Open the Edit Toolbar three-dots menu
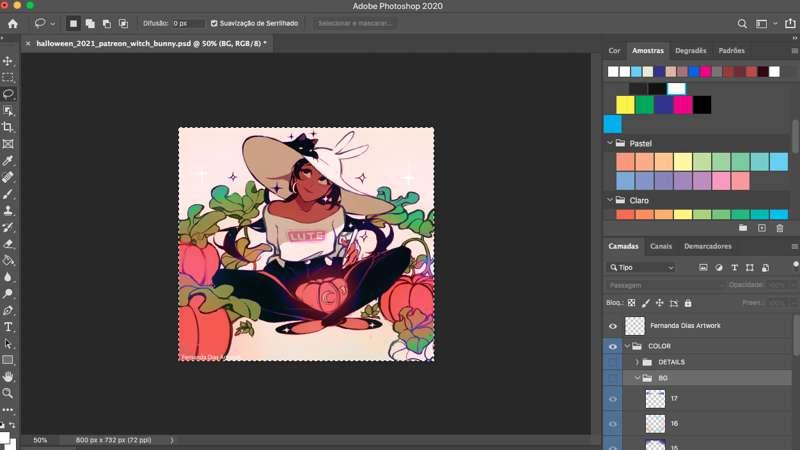 pos(8,410)
